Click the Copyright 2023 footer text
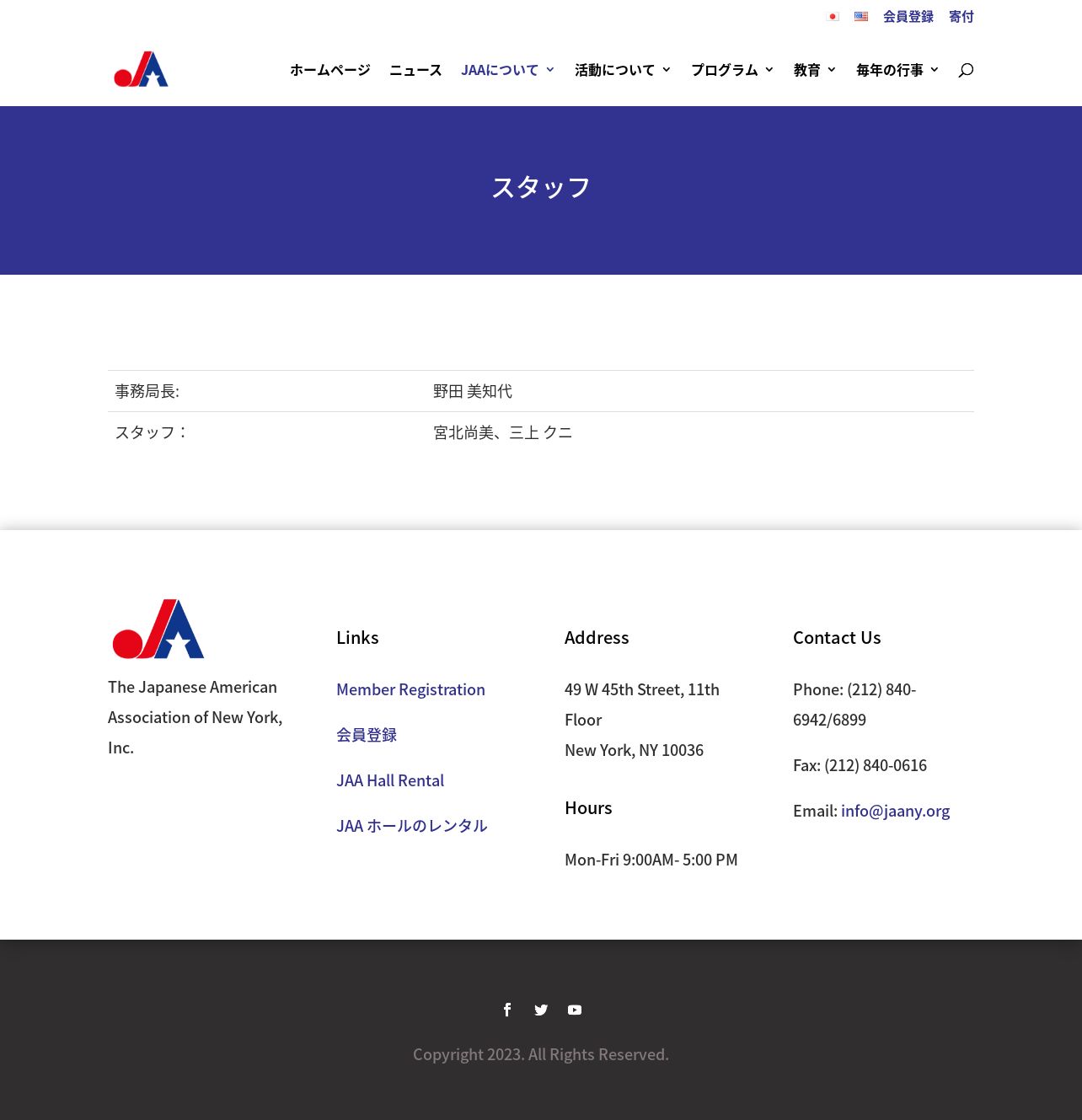1082x1120 pixels. click(541, 1054)
